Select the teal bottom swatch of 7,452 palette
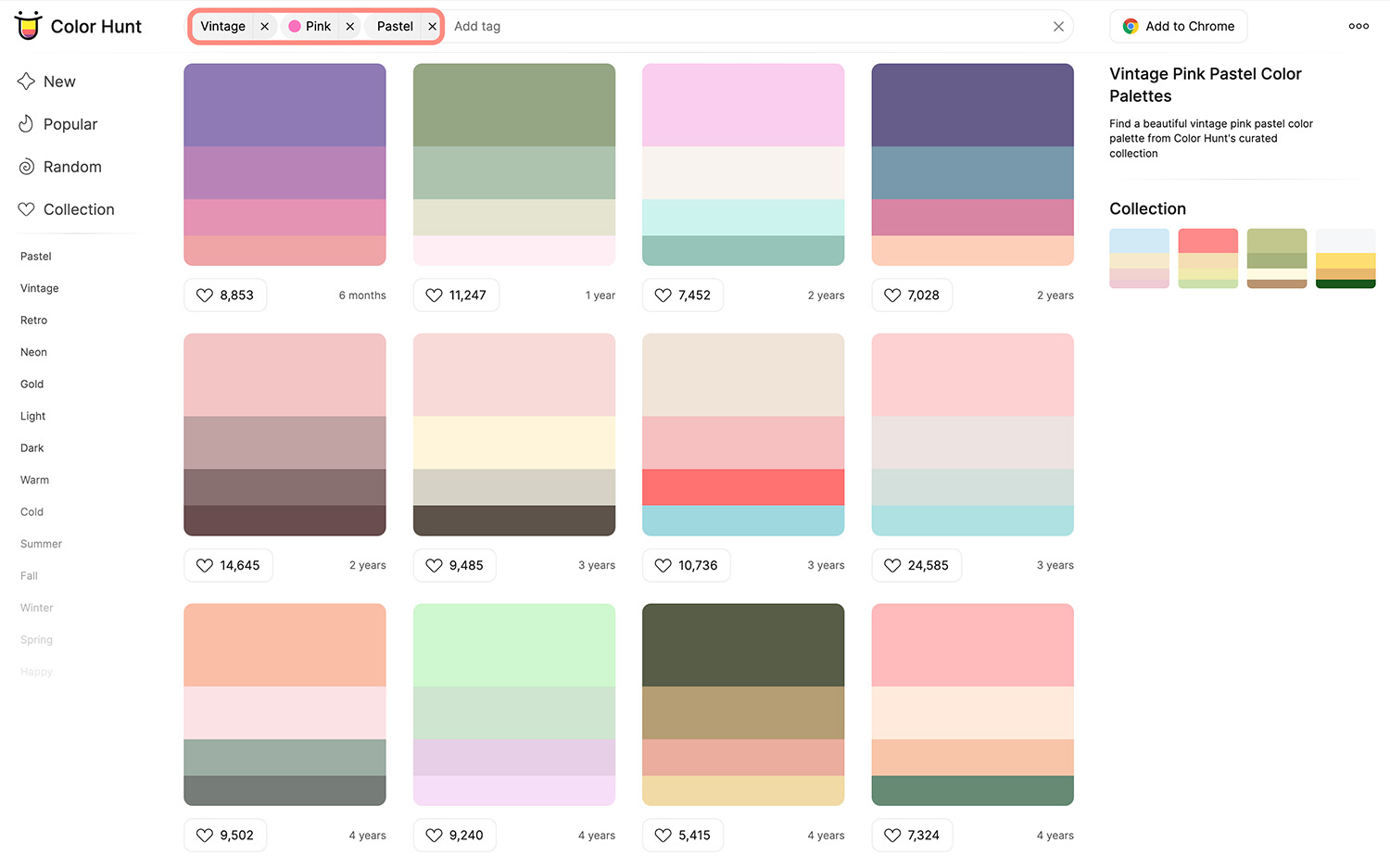 pos(743,250)
